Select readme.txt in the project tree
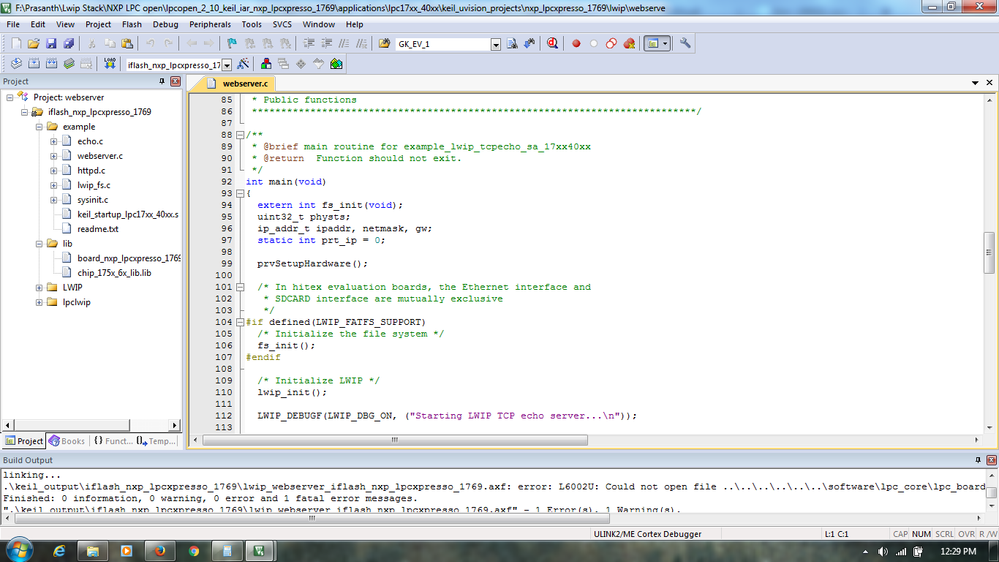This screenshot has height=562, width=999. tap(97, 229)
